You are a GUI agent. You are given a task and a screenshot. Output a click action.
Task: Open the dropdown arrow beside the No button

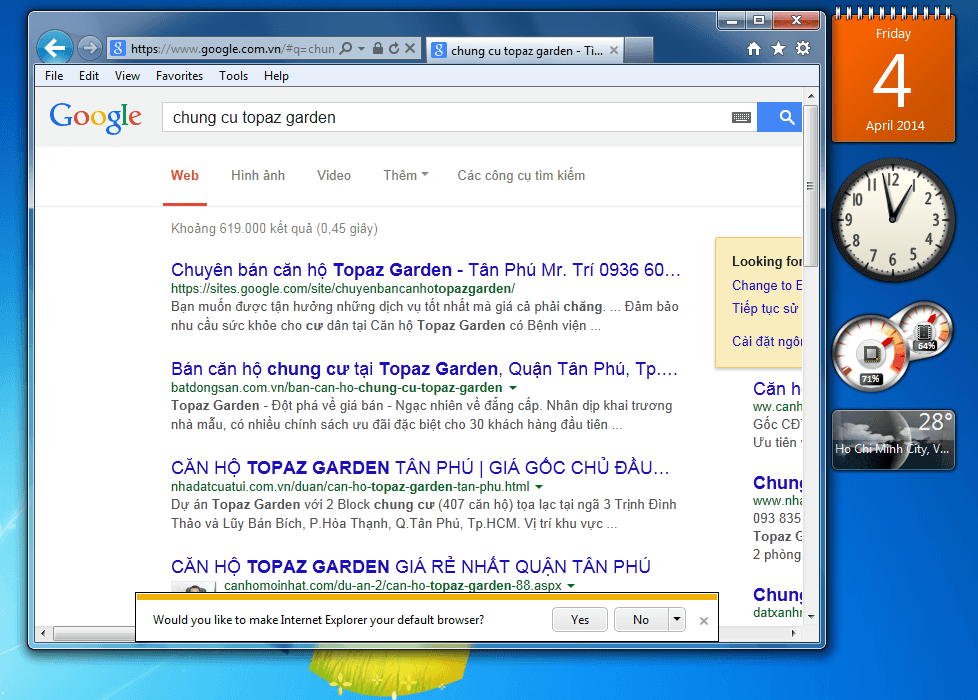tap(677, 620)
